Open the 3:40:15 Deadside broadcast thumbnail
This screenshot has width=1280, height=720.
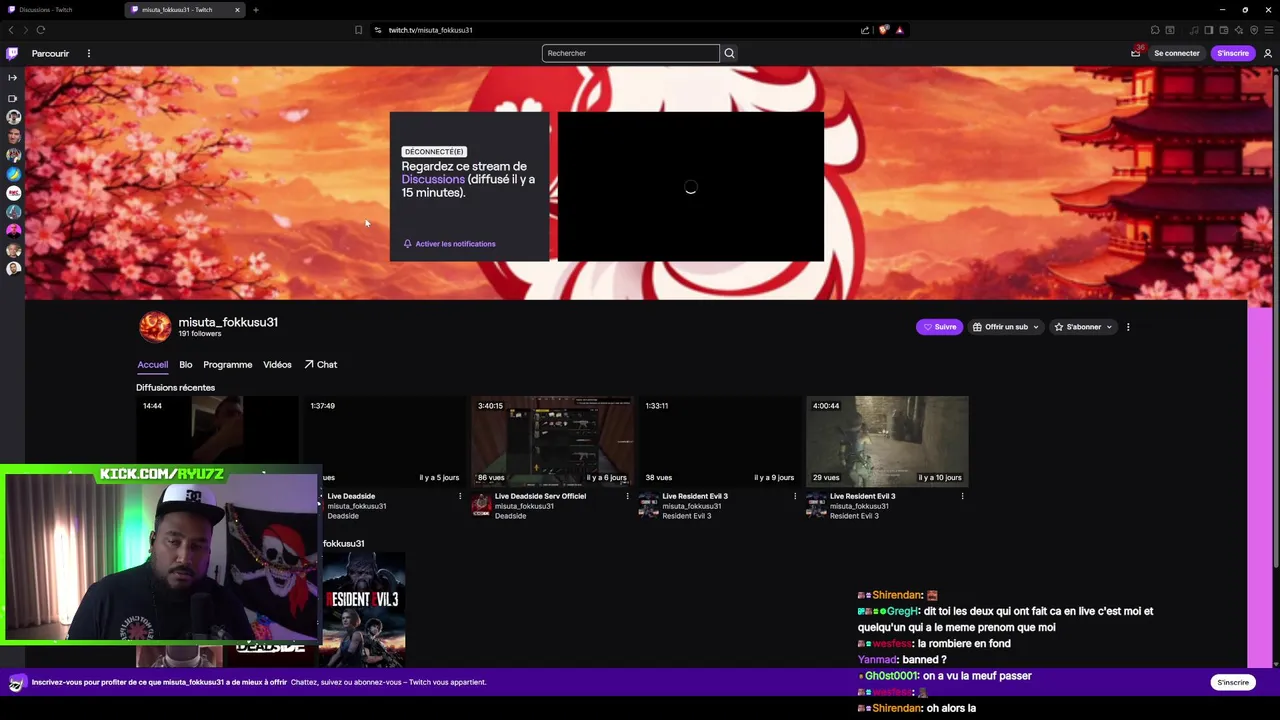pos(552,441)
